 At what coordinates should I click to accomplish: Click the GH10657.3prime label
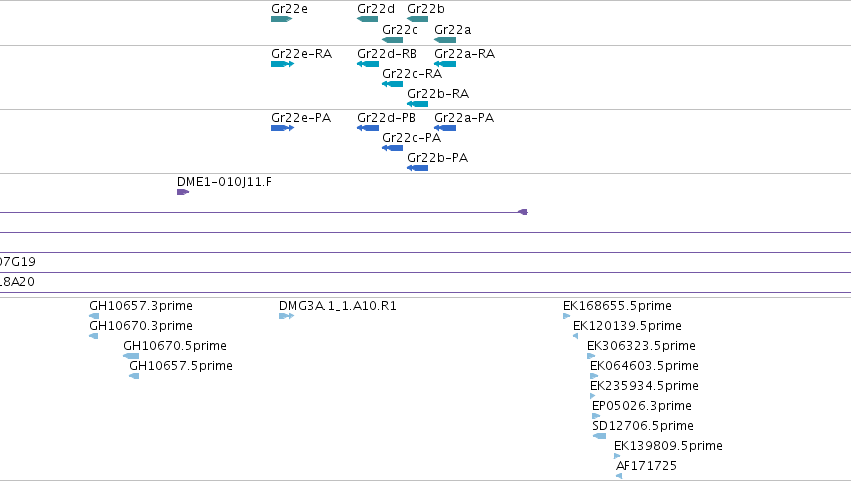[141, 306]
